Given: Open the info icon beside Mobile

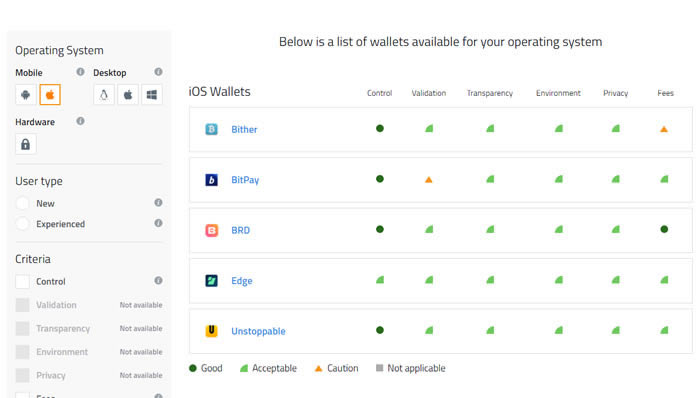Looking at the screenshot, I should pos(80,72).
